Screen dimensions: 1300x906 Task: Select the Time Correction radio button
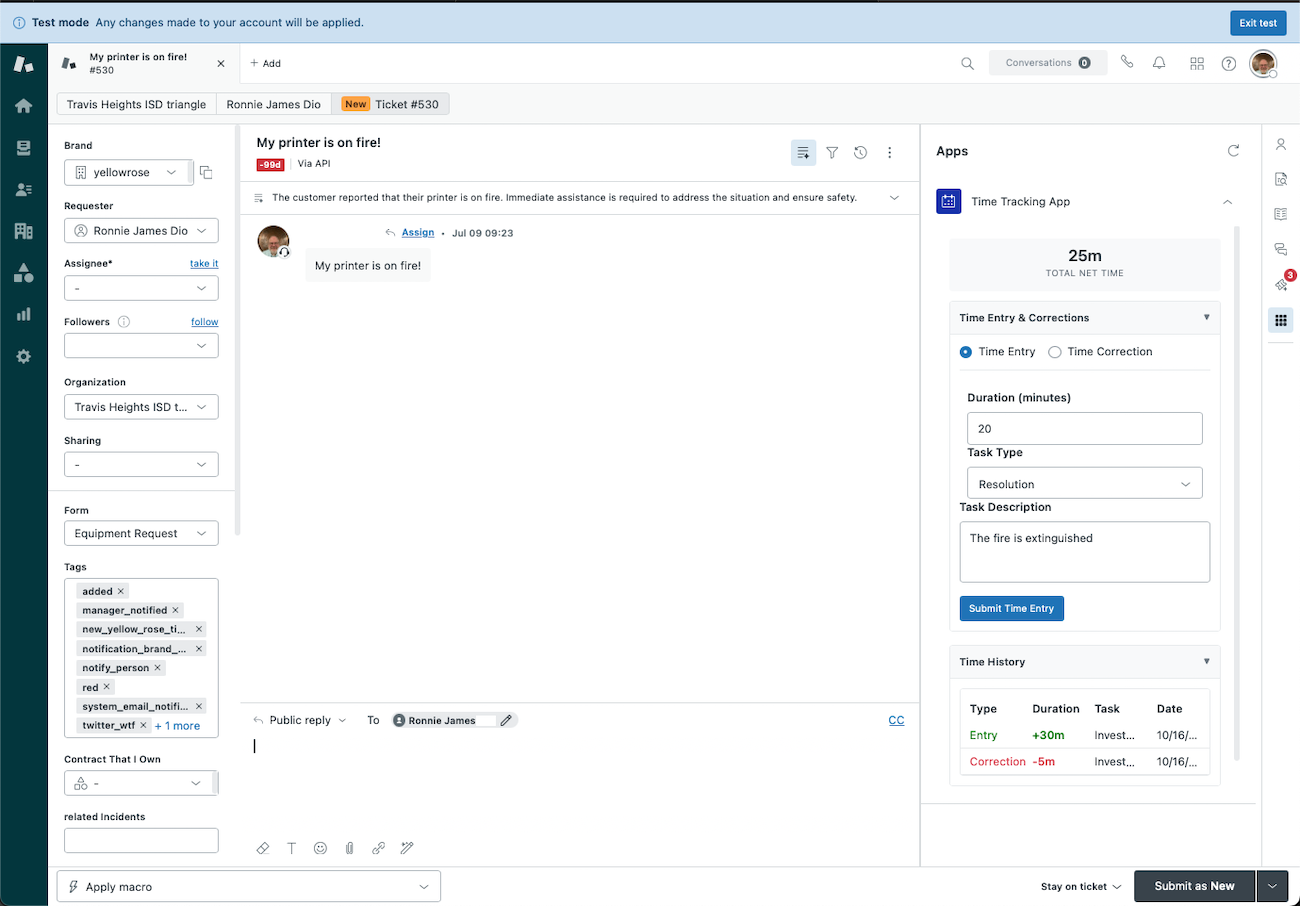click(1055, 351)
